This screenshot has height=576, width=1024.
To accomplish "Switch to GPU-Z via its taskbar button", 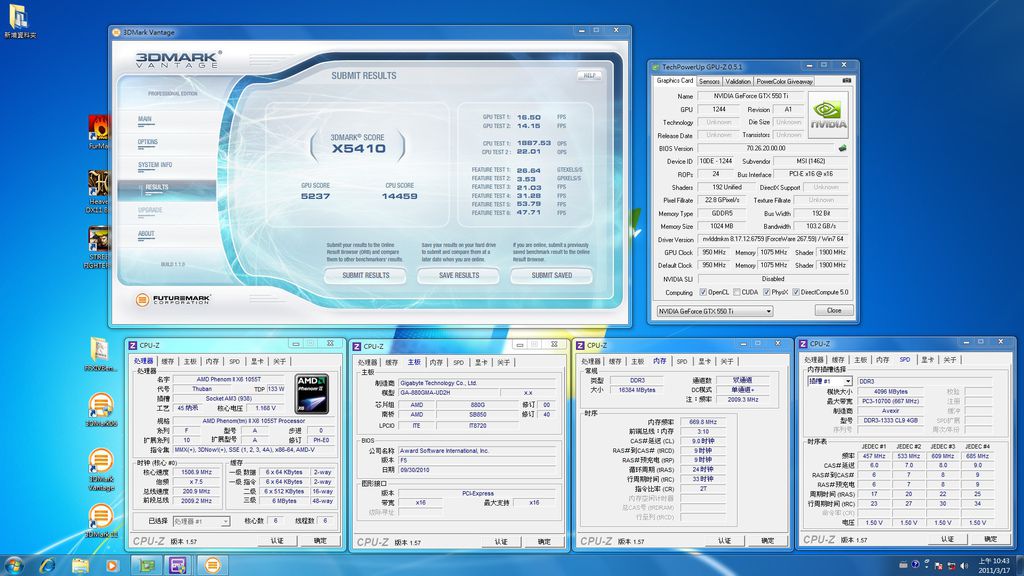I will (x=146, y=565).
